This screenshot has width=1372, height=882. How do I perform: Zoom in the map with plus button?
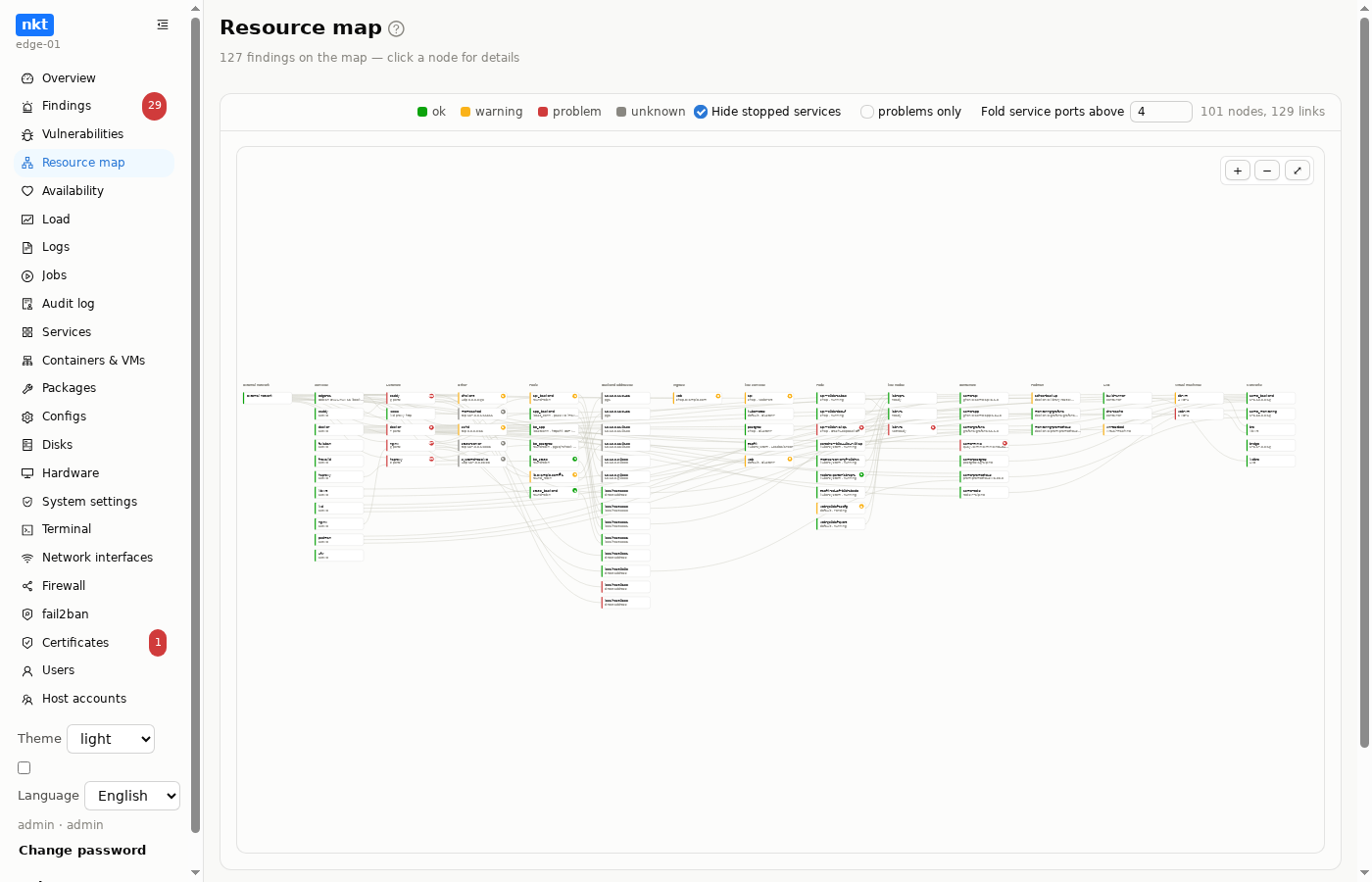click(x=1238, y=171)
